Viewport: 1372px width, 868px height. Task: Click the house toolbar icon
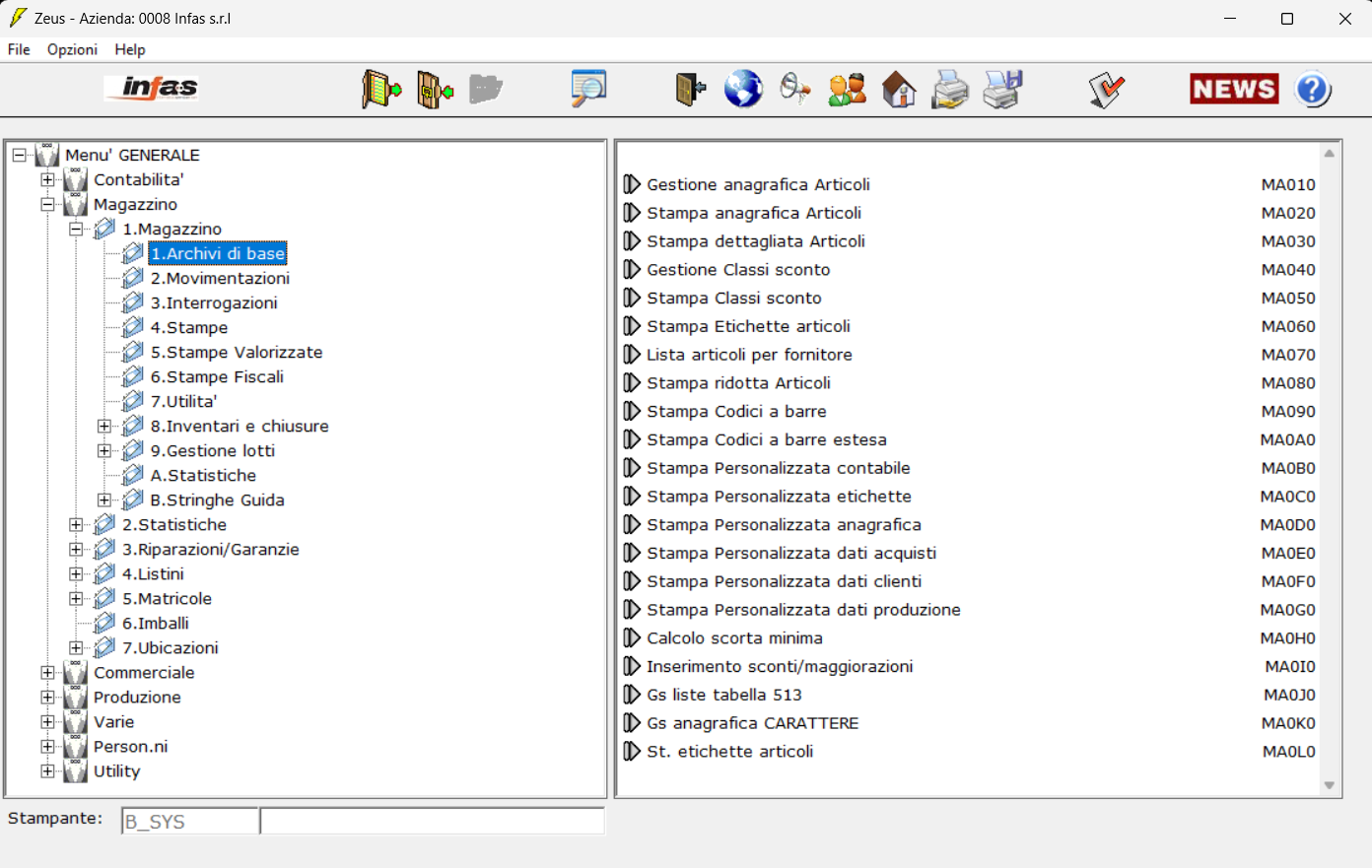click(x=899, y=90)
